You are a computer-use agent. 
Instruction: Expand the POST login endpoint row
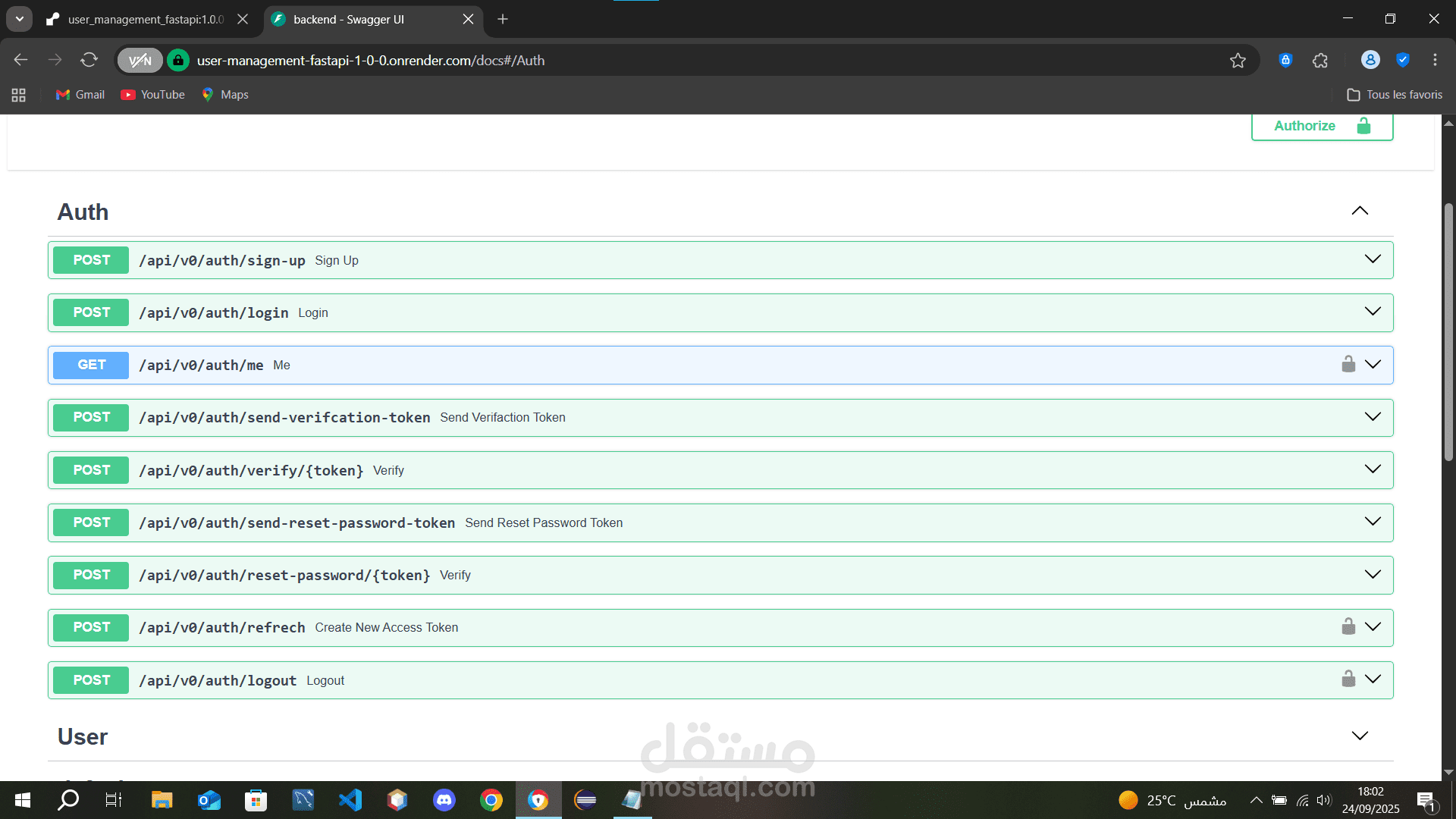click(x=607, y=312)
